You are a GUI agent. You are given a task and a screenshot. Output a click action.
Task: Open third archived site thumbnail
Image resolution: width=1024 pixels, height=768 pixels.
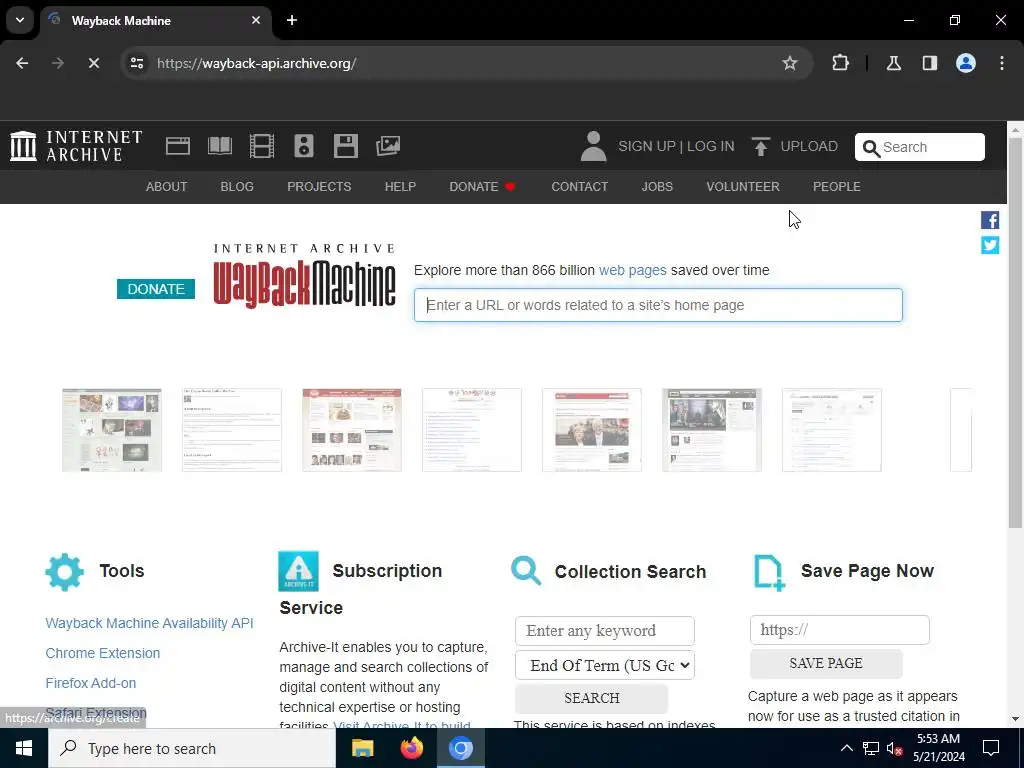[x=352, y=430]
